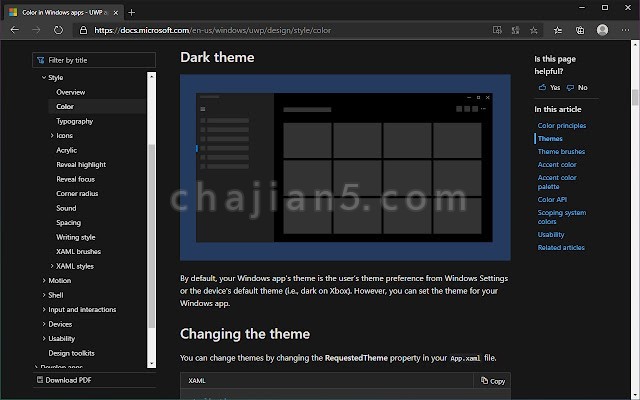The height and width of the screenshot is (400, 640).
Task: Jump to Themes section link
Action: (x=550, y=138)
